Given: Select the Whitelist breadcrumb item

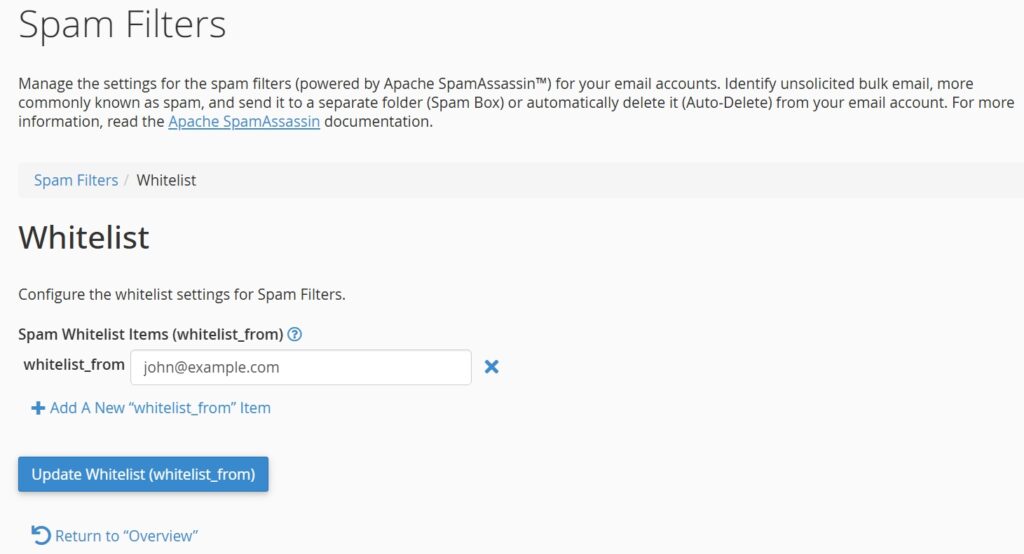Looking at the screenshot, I should (x=166, y=180).
